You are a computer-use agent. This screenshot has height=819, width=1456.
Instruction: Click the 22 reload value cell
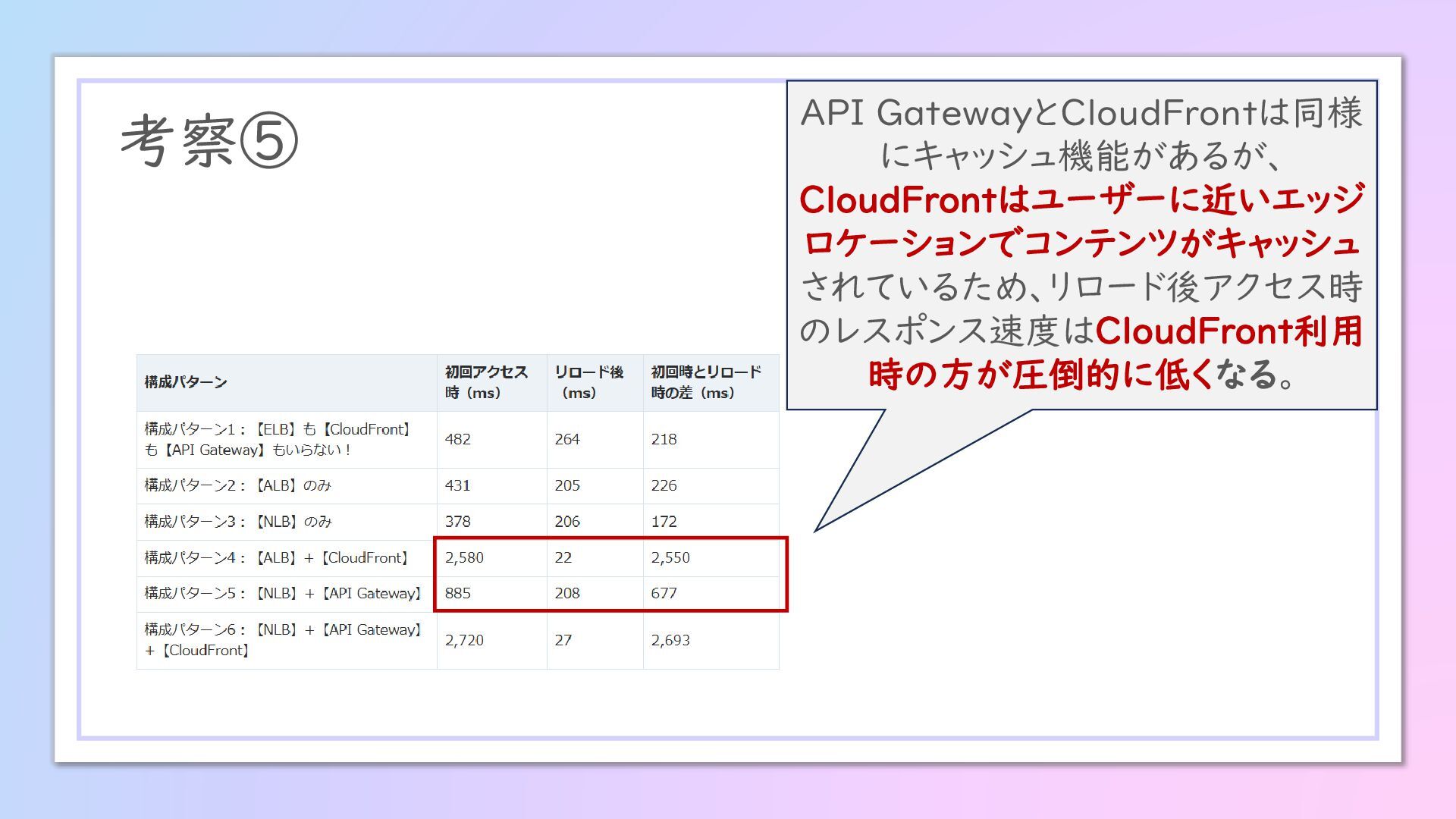tap(563, 558)
